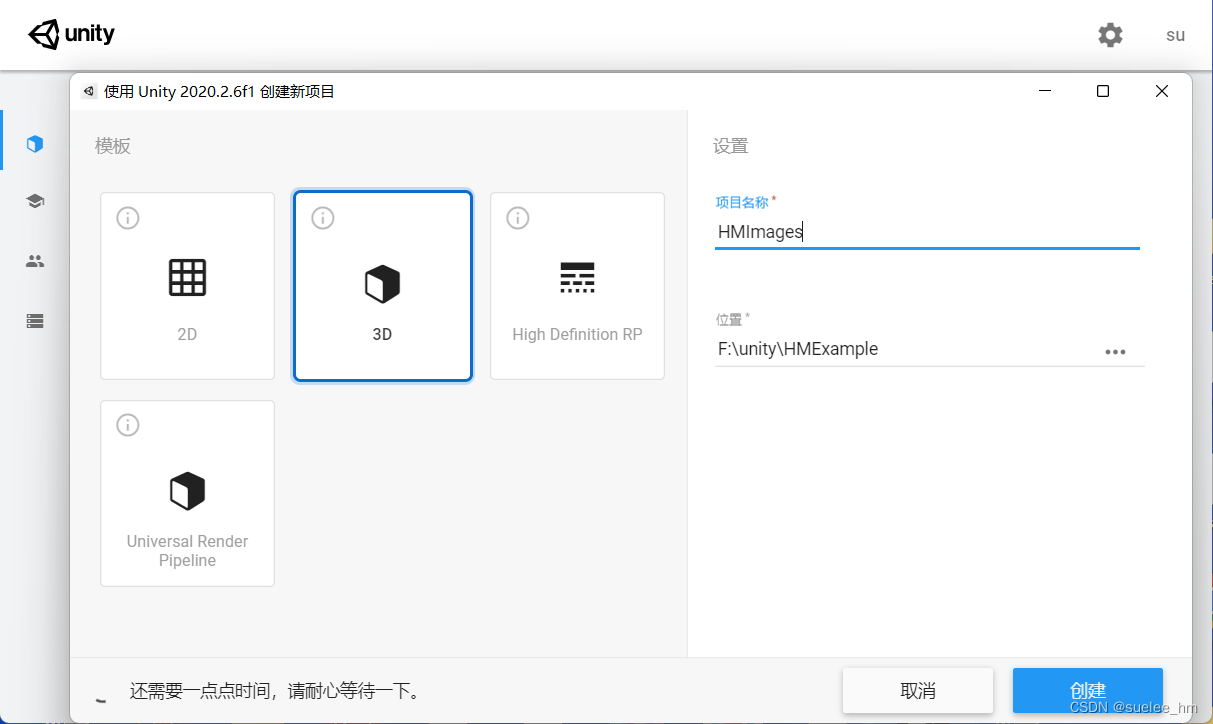Go to the Learn section icon

35,200
